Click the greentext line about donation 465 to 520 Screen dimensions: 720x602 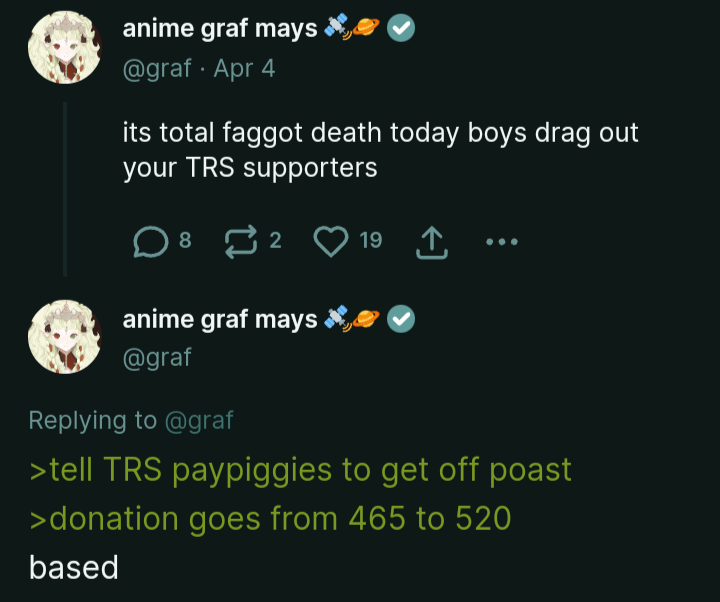[270, 519]
